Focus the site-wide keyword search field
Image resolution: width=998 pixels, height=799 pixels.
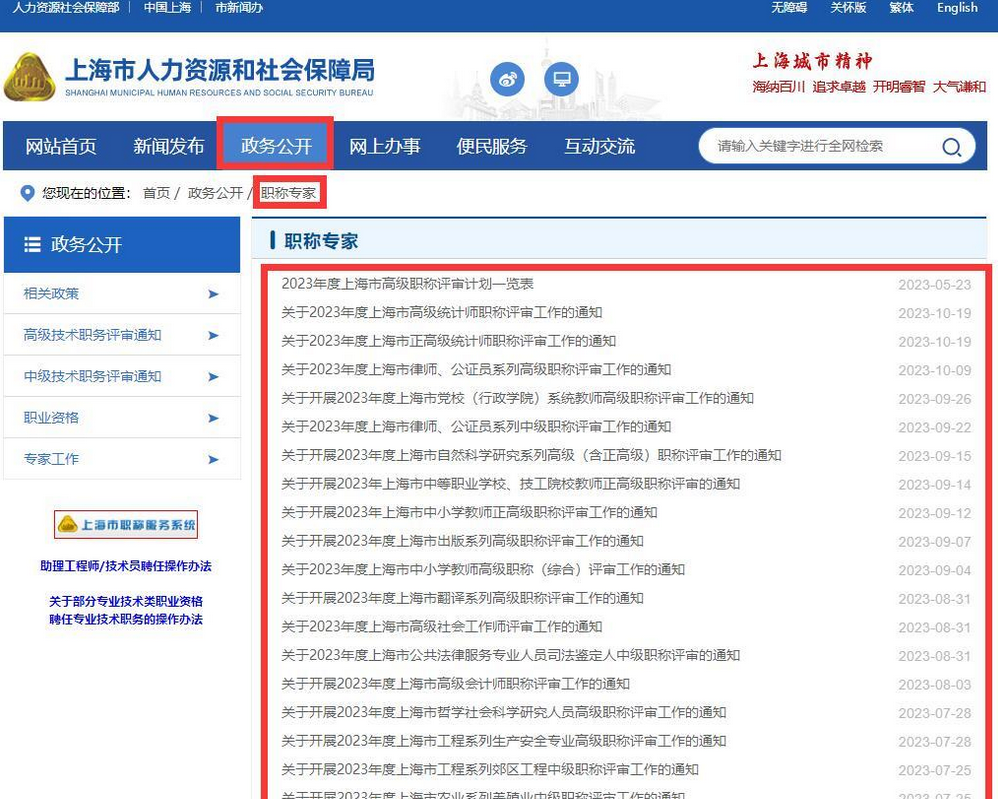821,146
